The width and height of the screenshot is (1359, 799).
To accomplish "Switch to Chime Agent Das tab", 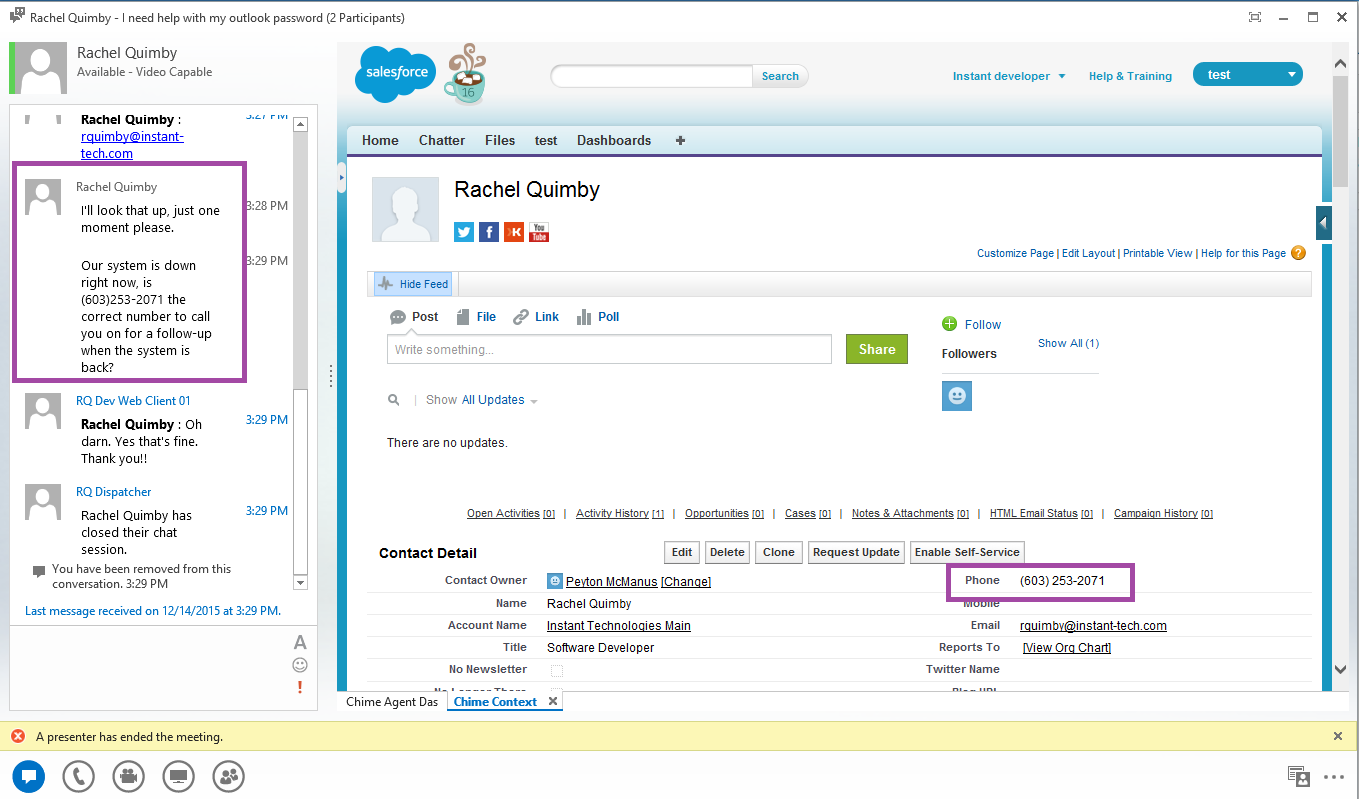I will [x=392, y=702].
